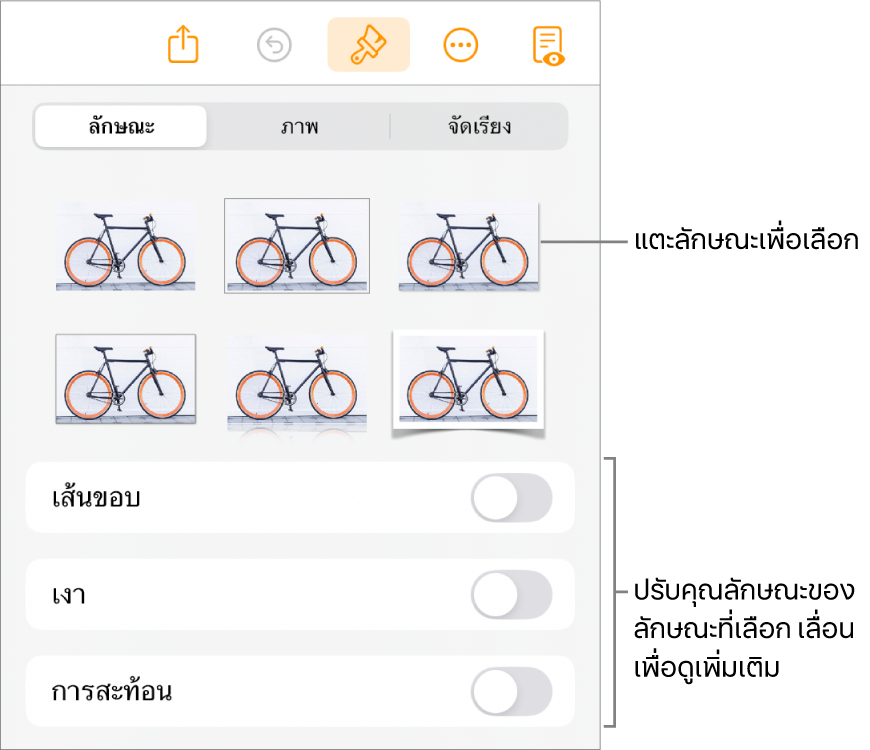870x750 pixels.
Task: Choose the white-framed curled-shadow bicycle style
Action: coord(468,380)
